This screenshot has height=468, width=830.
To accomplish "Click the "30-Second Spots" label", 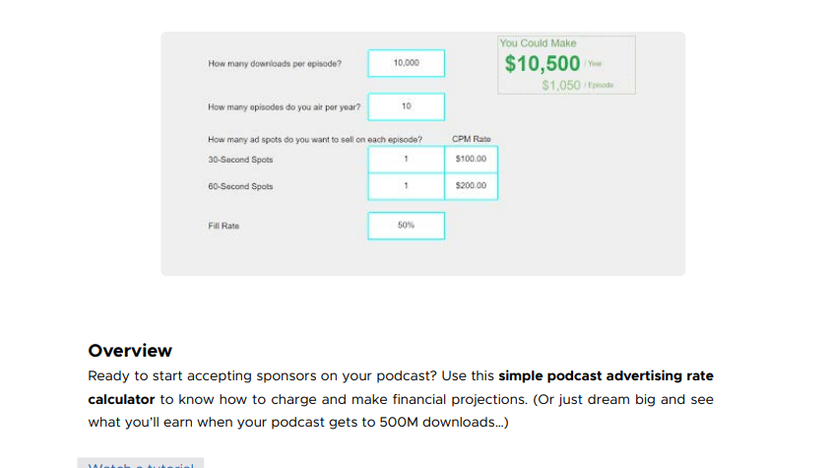I will [240, 159].
